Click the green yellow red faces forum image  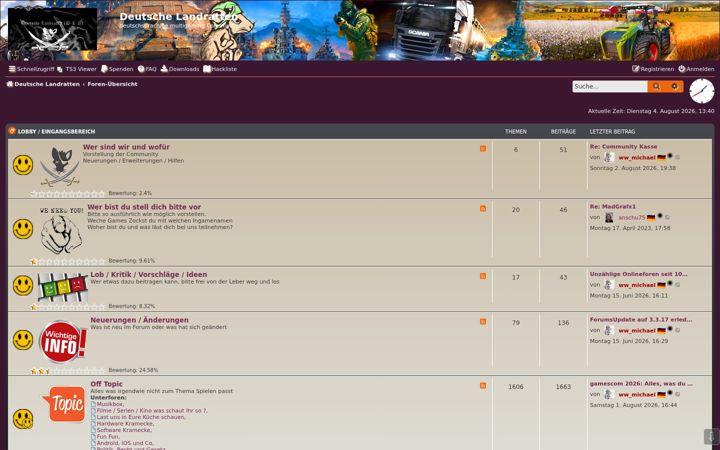(62, 287)
